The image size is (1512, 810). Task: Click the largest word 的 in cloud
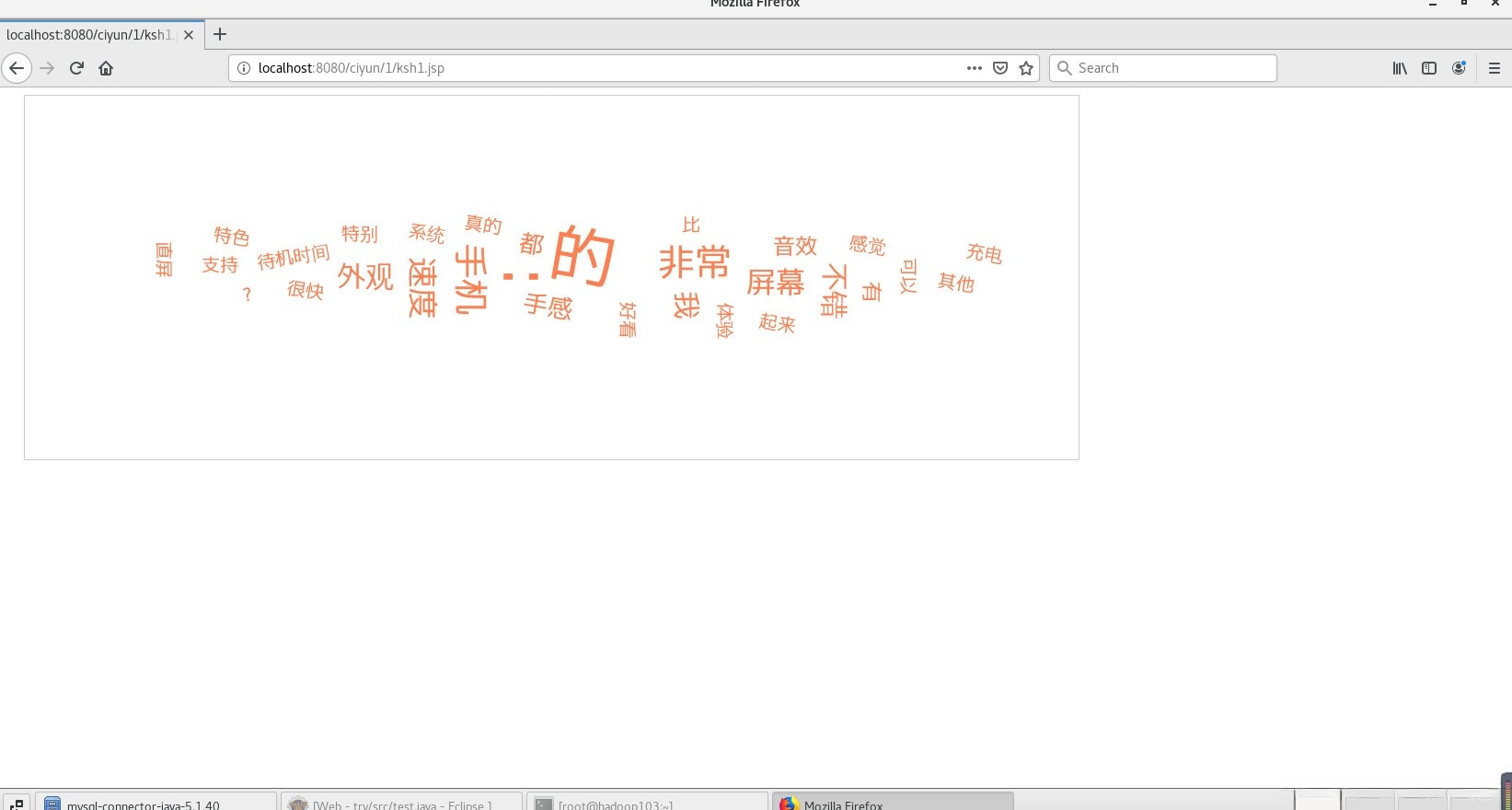(x=583, y=255)
